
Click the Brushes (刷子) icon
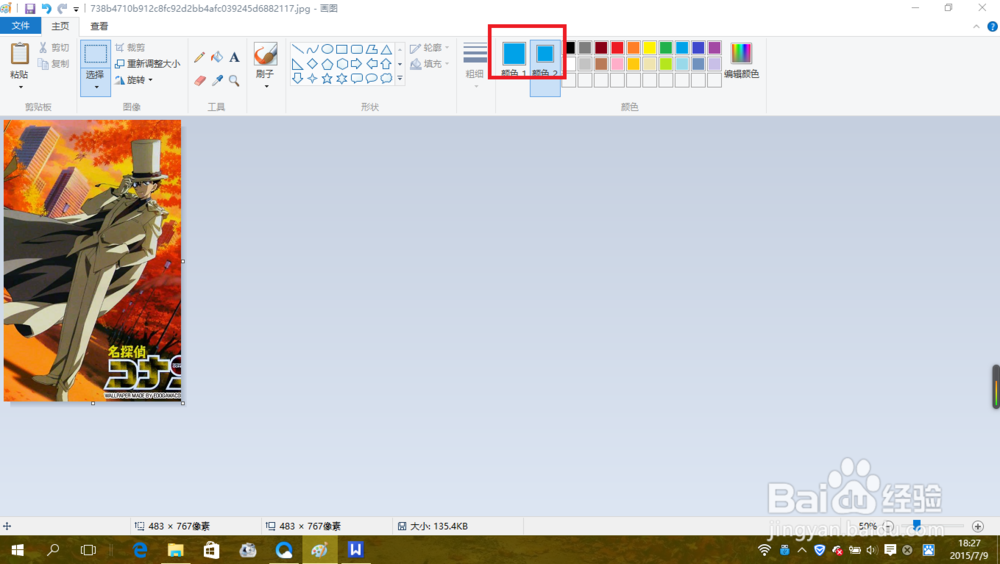[265, 54]
